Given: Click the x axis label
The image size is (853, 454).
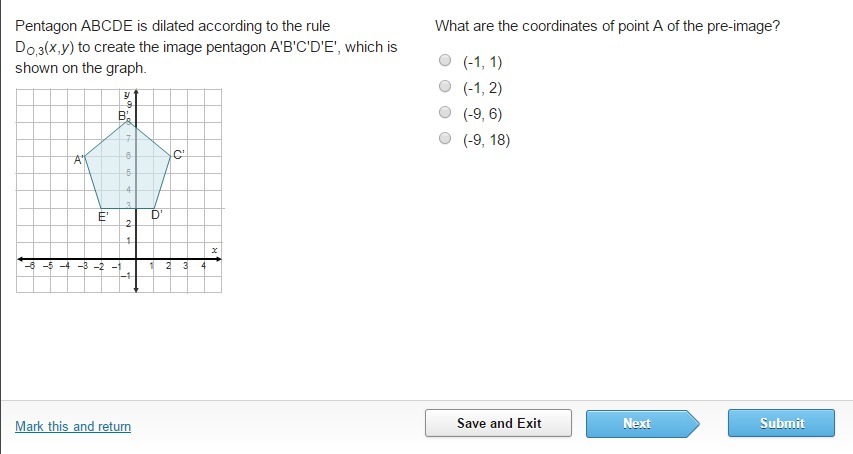Looking at the screenshot, I should pyautogui.click(x=214, y=249).
